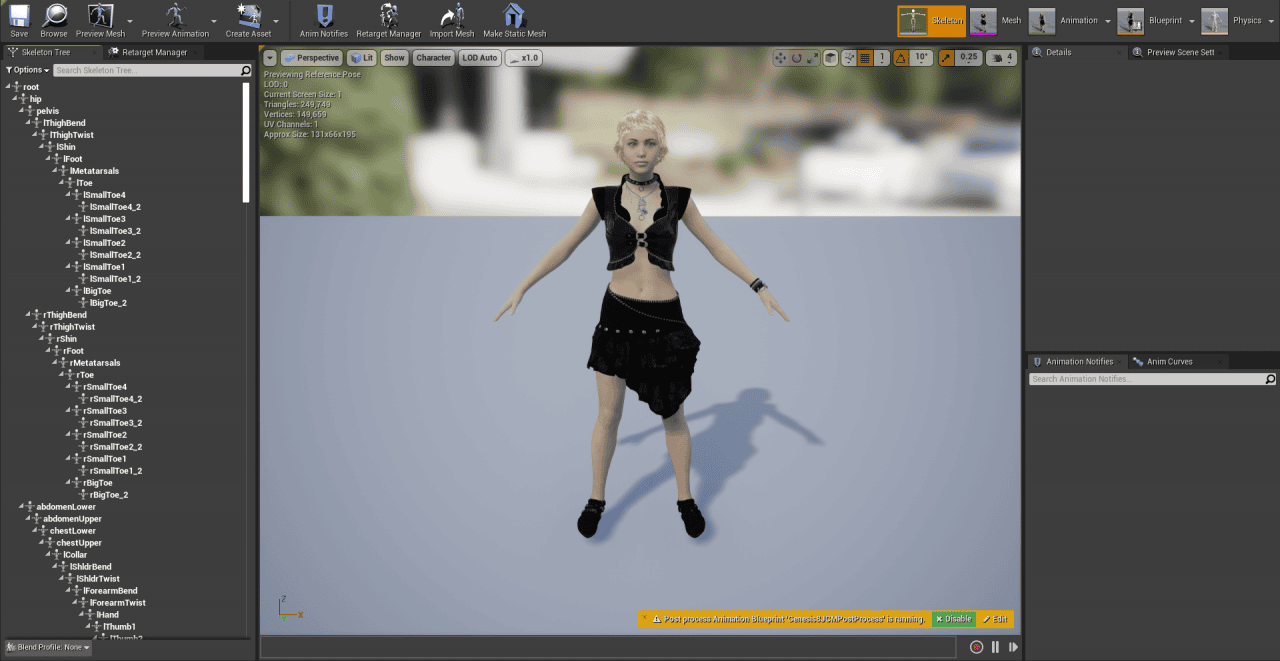Collapse the lThighBend bone in the skeleton tree

point(30,122)
